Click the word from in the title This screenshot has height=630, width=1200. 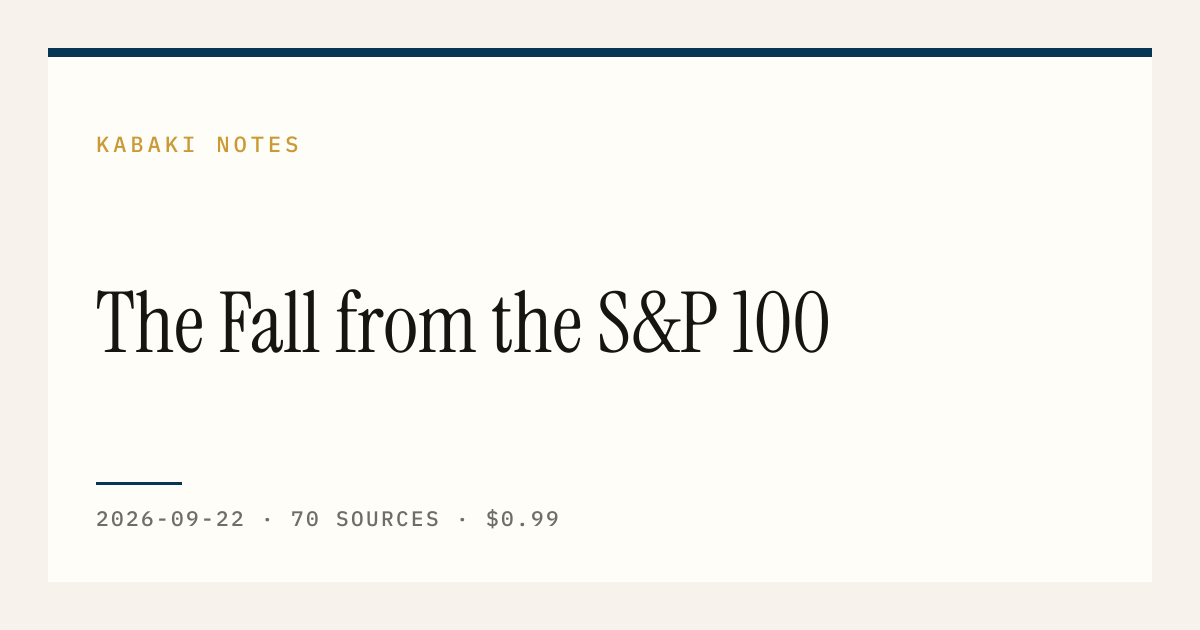[405, 323]
